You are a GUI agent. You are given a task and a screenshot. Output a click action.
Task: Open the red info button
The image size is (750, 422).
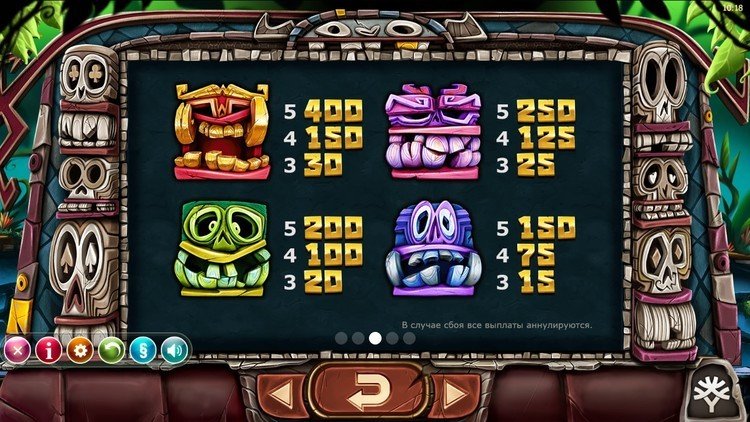(x=49, y=351)
